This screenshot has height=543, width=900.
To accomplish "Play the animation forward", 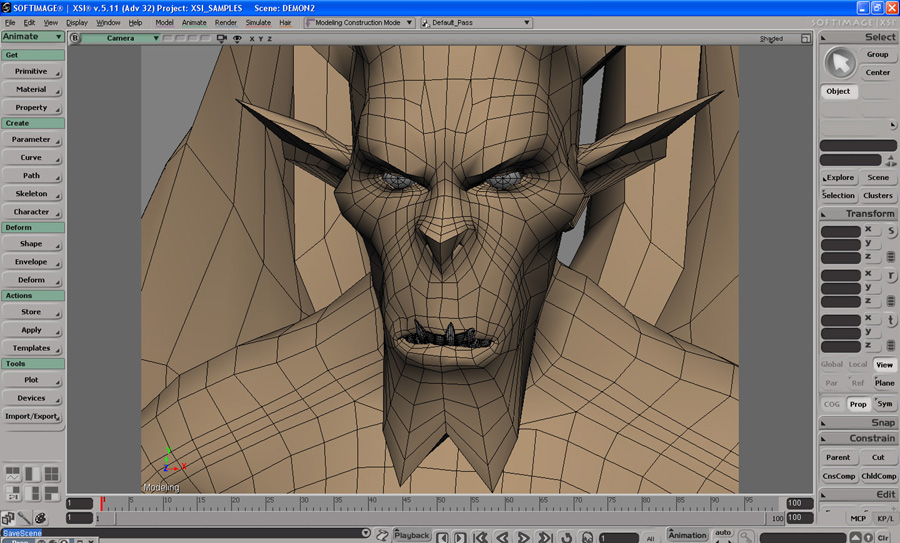I will (x=523, y=537).
